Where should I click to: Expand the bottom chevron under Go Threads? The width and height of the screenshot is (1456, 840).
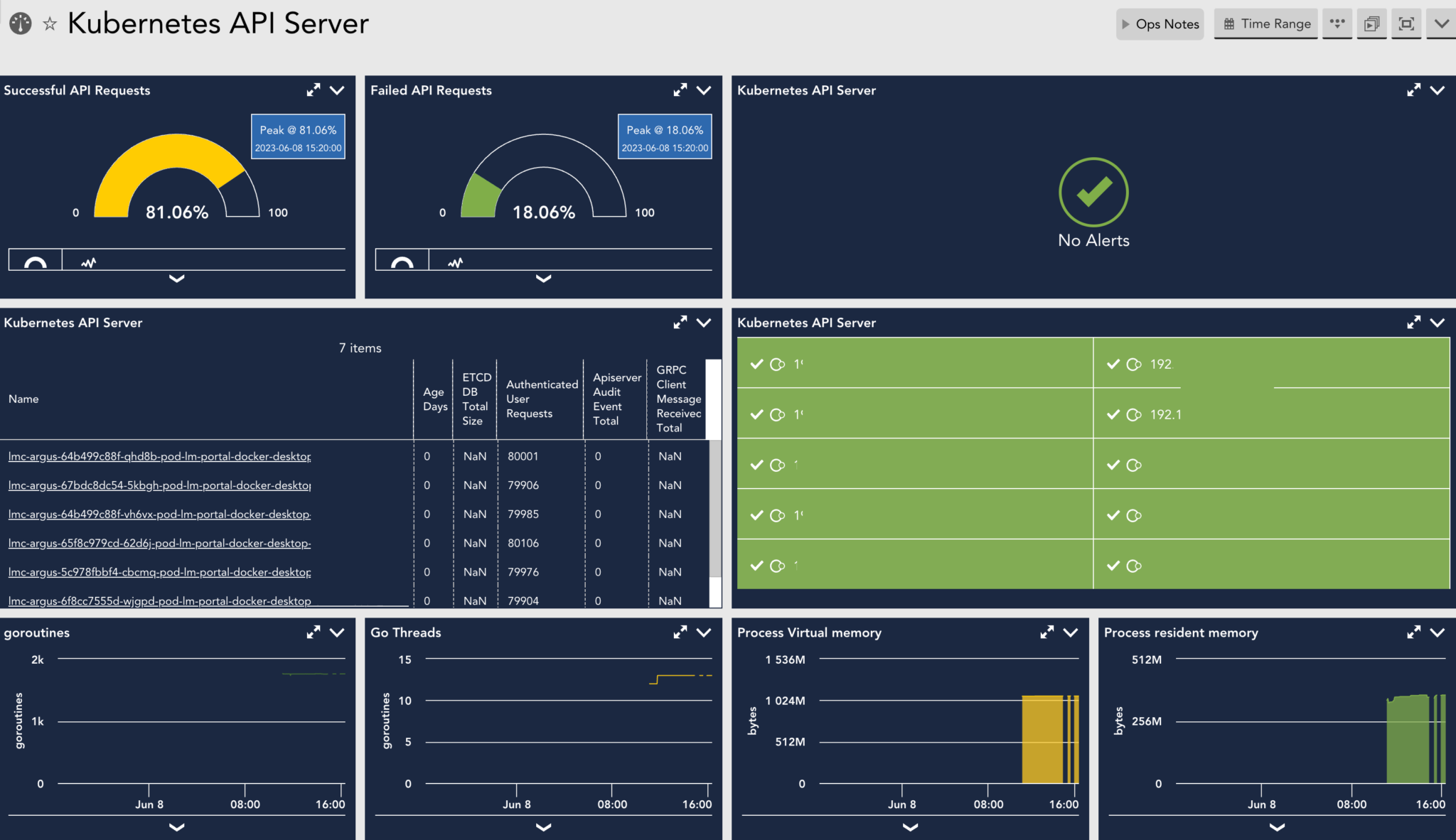click(x=543, y=827)
